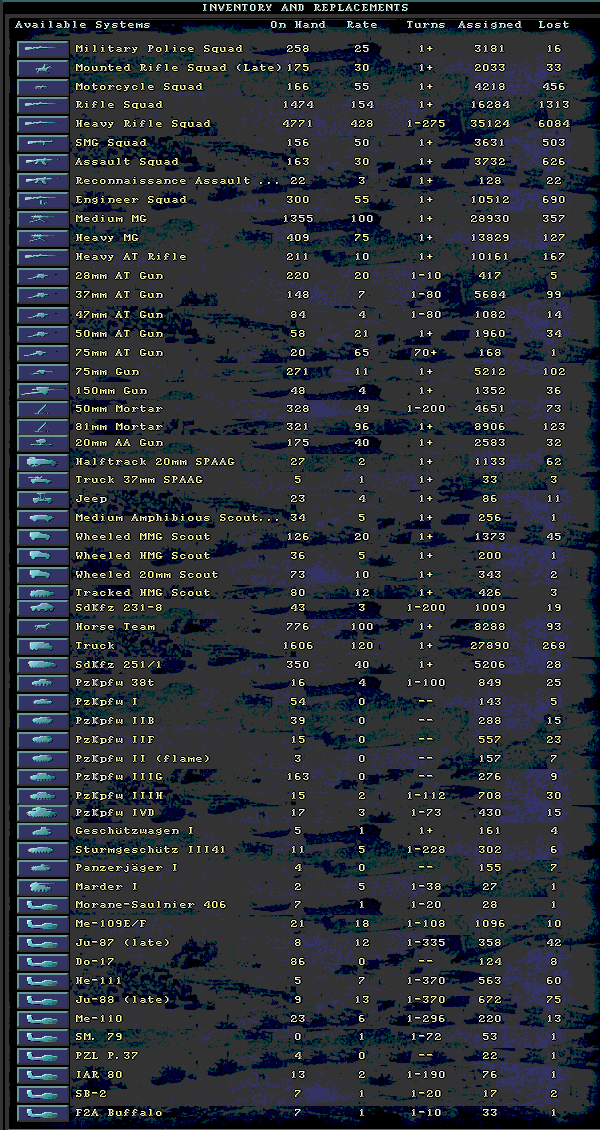The height and width of the screenshot is (1130, 600).
Task: Click the Lost column header
Action: click(x=553, y=25)
